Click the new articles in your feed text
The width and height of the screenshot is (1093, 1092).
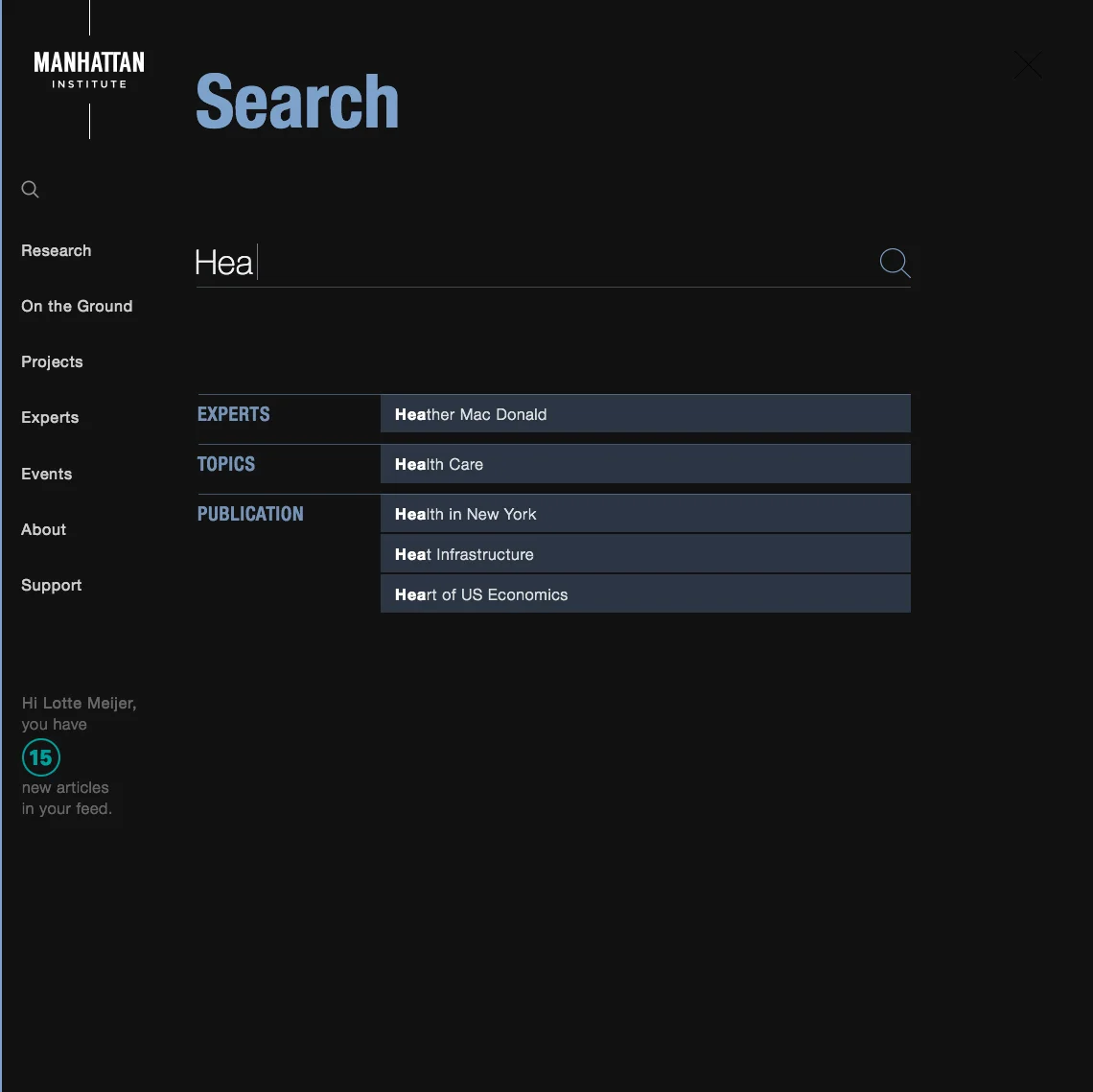pyautogui.click(x=65, y=798)
